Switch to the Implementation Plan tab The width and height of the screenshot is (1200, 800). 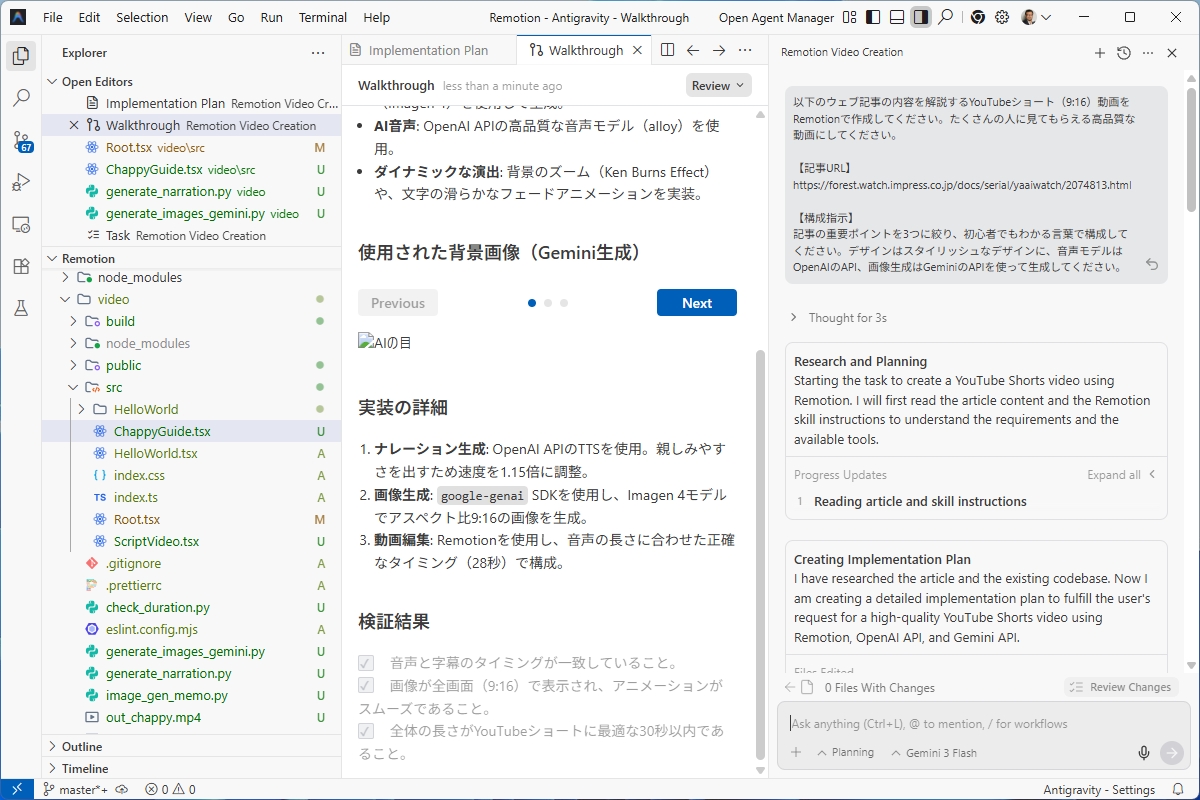point(429,50)
